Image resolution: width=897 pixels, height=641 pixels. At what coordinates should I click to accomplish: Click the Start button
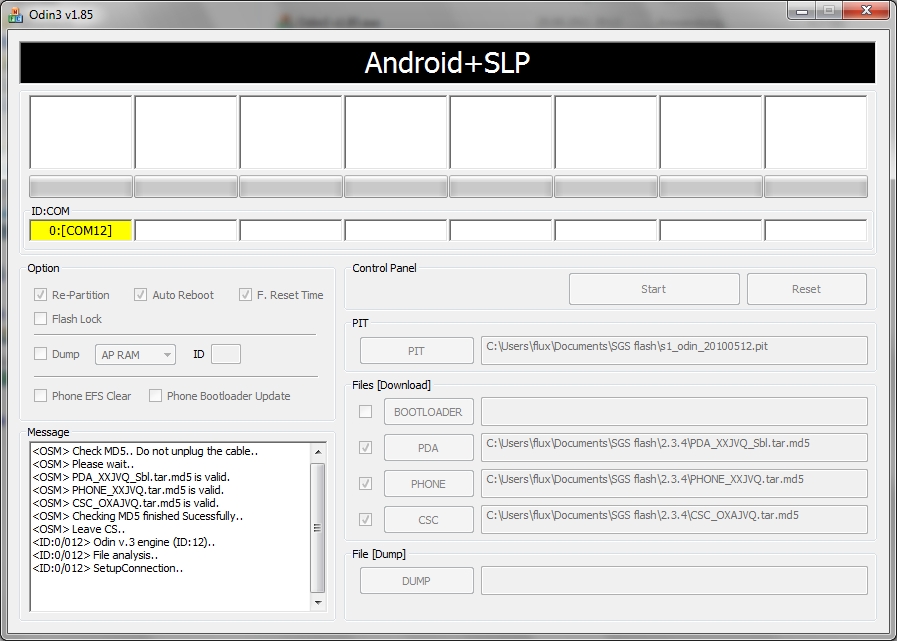(654, 289)
